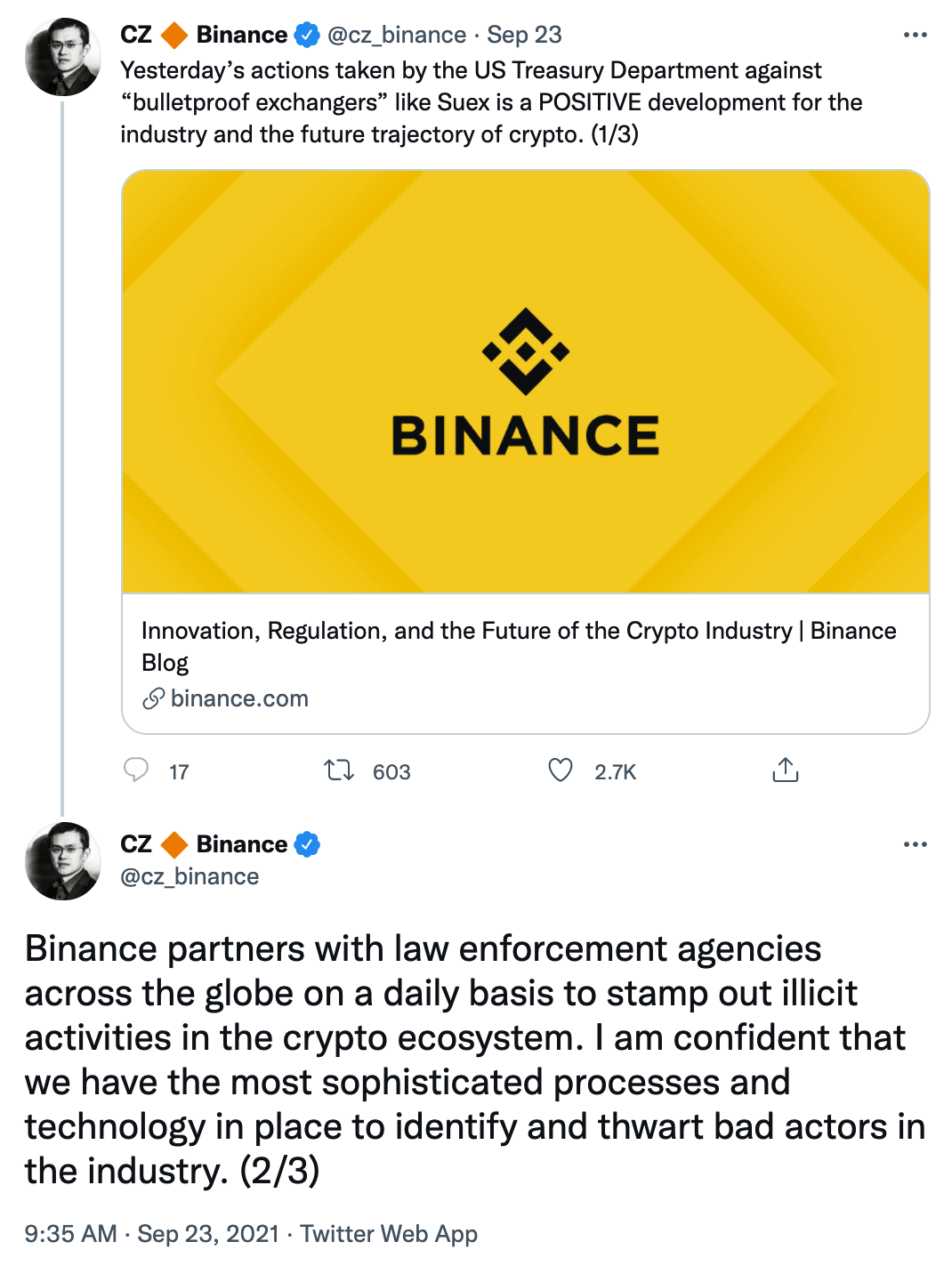Viewport: 952px width, 1274px height.
Task: Click the 17 replies count
Action: tap(178, 771)
